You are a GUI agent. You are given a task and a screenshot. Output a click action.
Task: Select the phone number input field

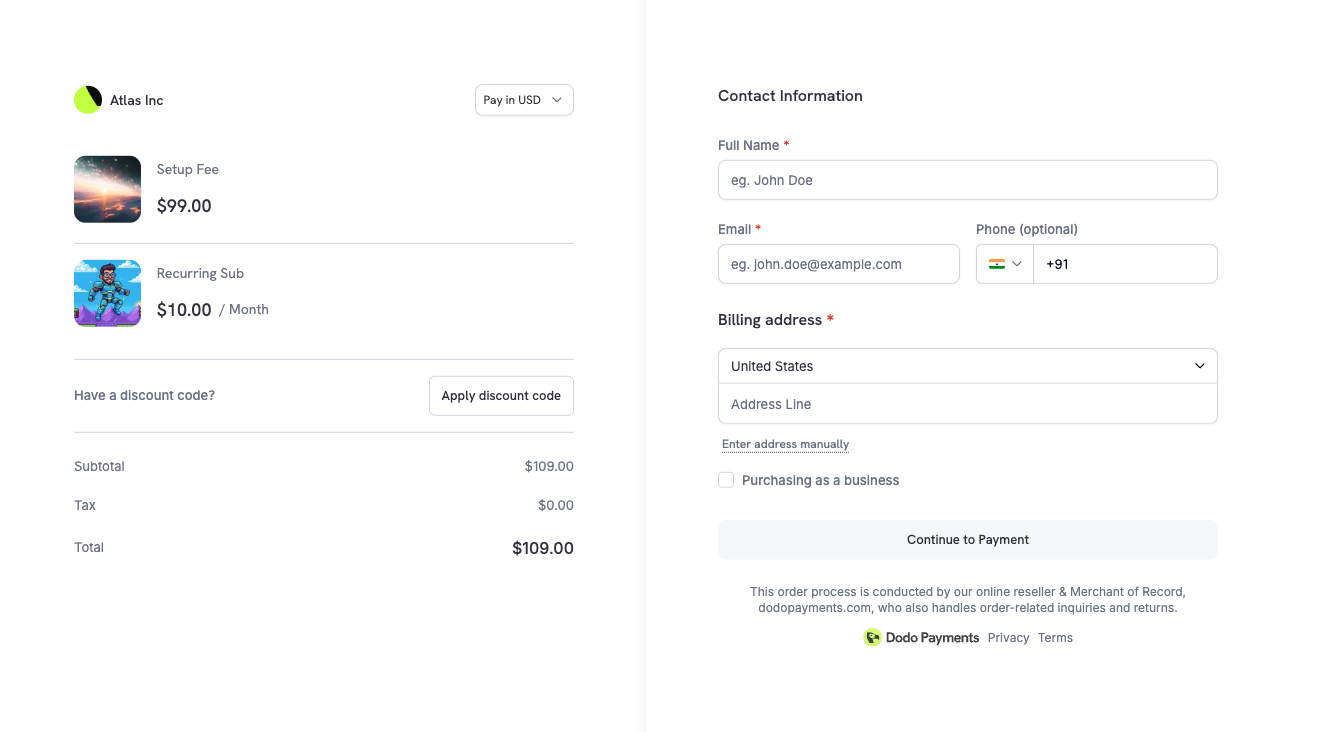pos(1125,264)
